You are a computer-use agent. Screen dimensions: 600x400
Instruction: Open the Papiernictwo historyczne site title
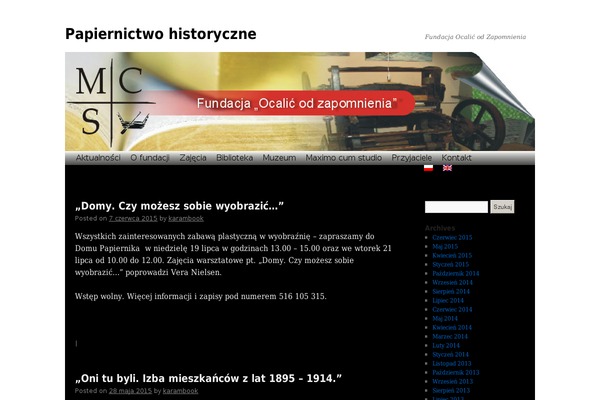coord(160,34)
